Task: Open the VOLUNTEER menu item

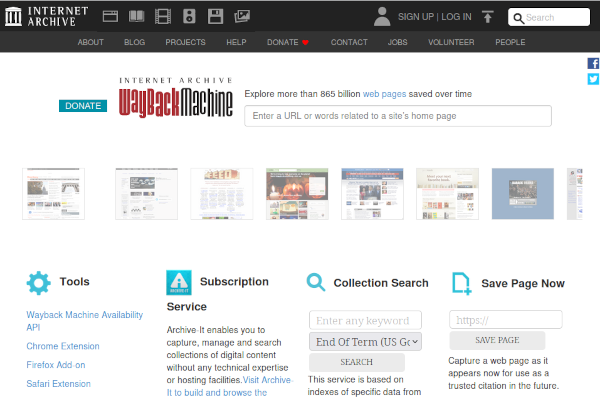Action: point(451,42)
